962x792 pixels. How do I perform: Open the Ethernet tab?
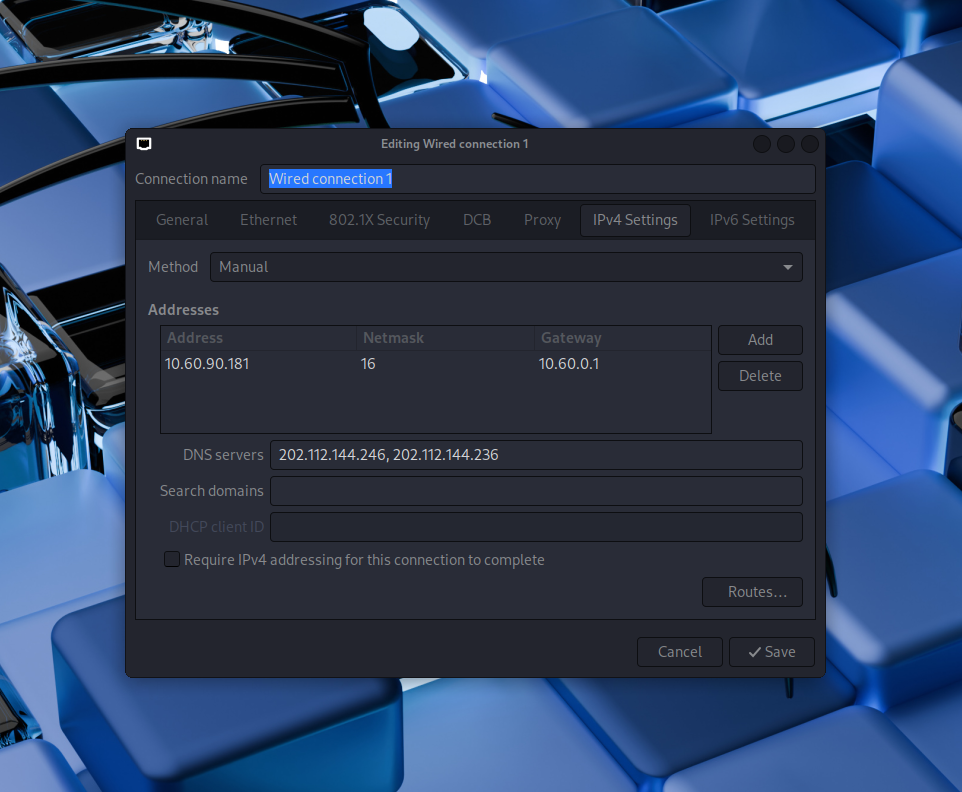click(268, 220)
